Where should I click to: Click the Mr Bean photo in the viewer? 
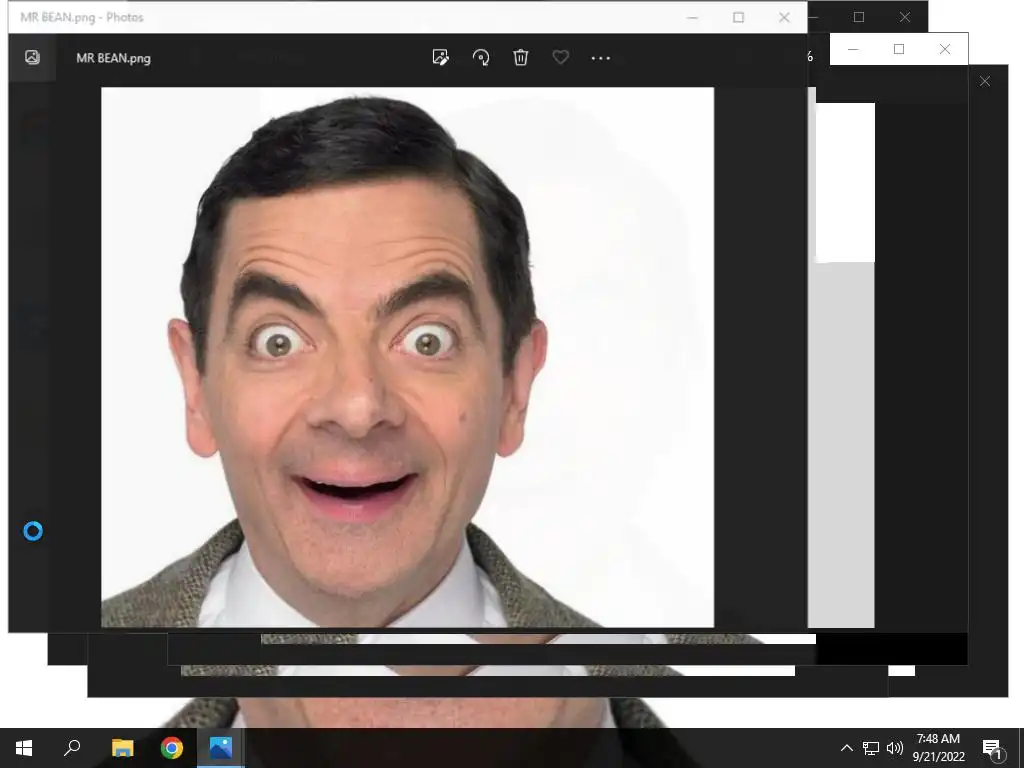[x=408, y=357]
